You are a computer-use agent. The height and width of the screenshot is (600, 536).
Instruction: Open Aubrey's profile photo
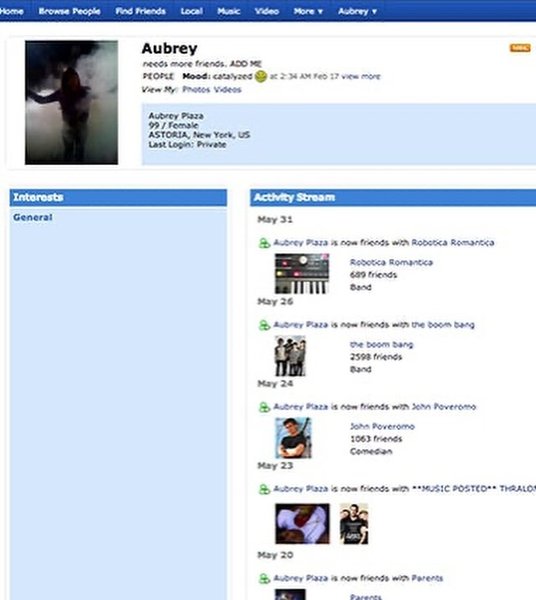pos(72,103)
